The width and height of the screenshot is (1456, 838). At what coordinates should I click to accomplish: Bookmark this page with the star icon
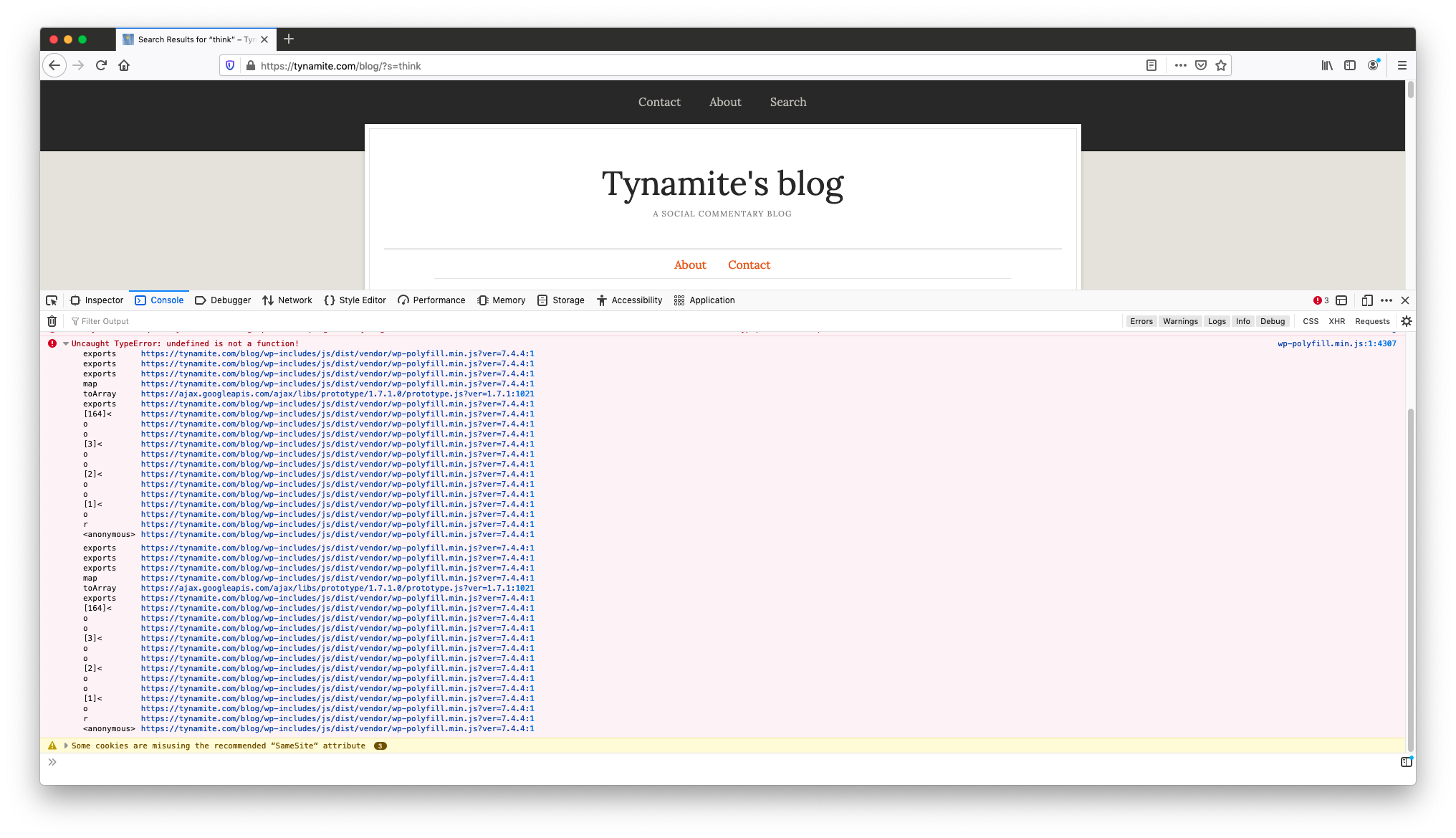(x=1220, y=65)
